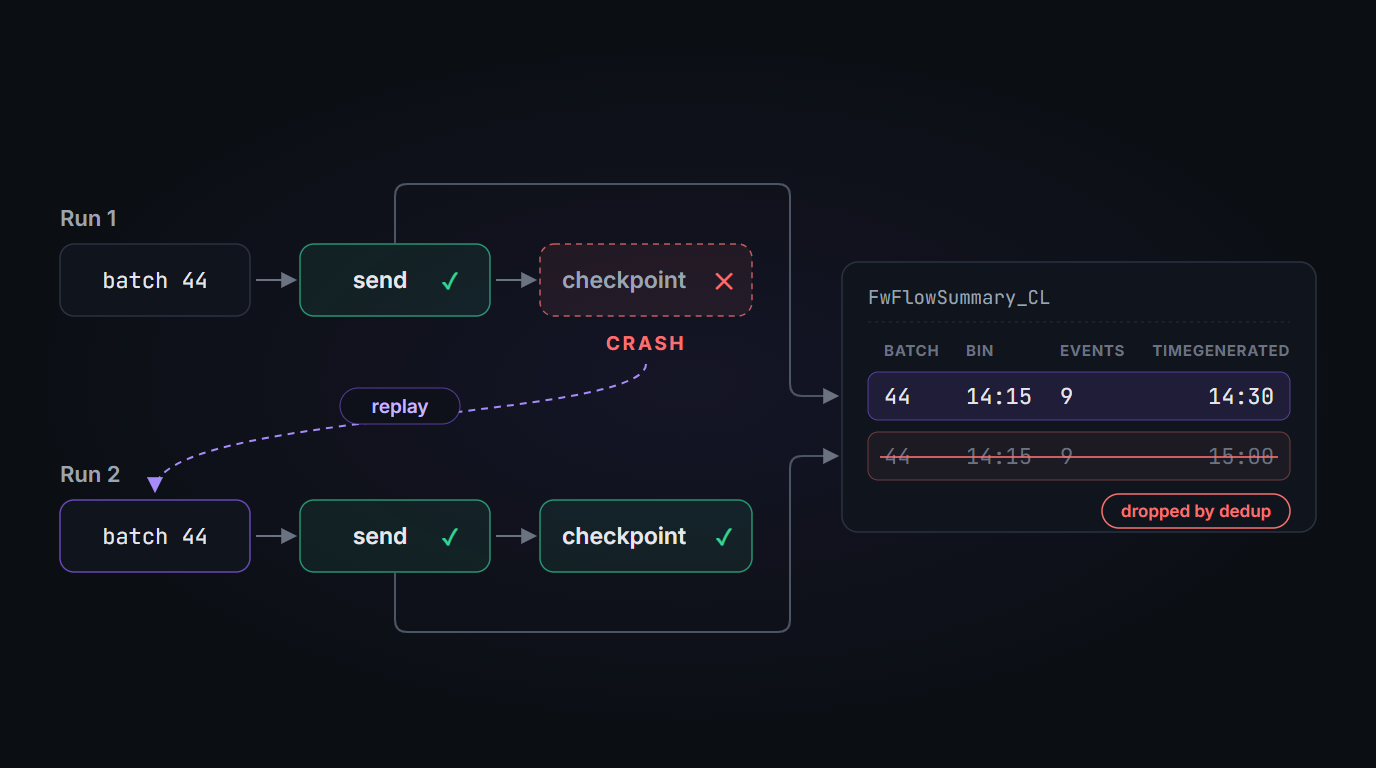Click the BATCH column header
This screenshot has height=768, width=1376.
911,351
